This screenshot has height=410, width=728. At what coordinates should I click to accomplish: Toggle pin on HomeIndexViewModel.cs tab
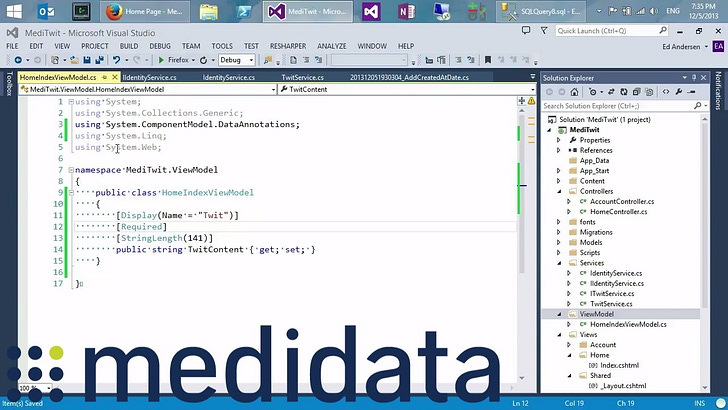coord(104,77)
